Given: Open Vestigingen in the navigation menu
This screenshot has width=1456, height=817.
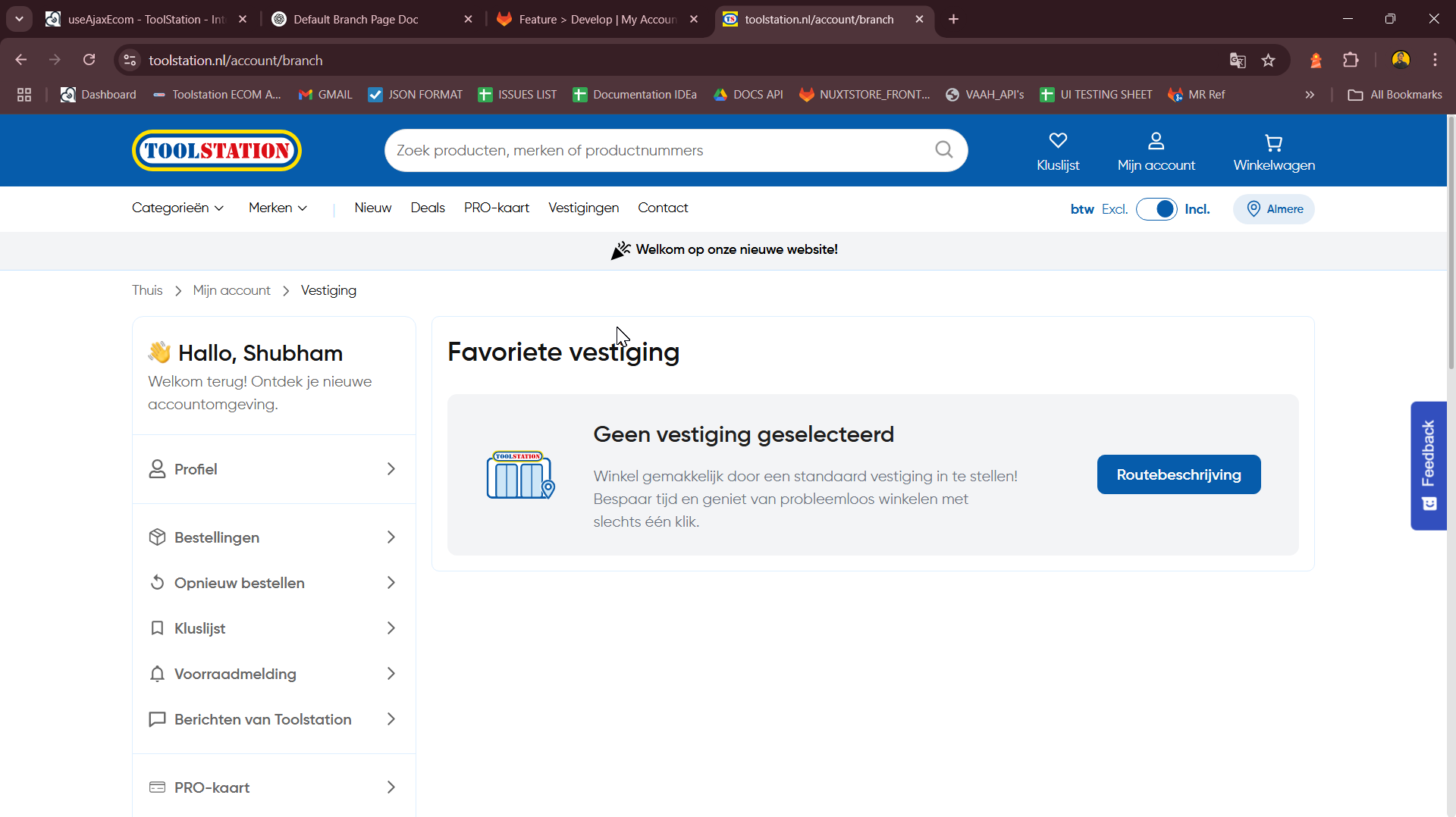Looking at the screenshot, I should coord(583,208).
